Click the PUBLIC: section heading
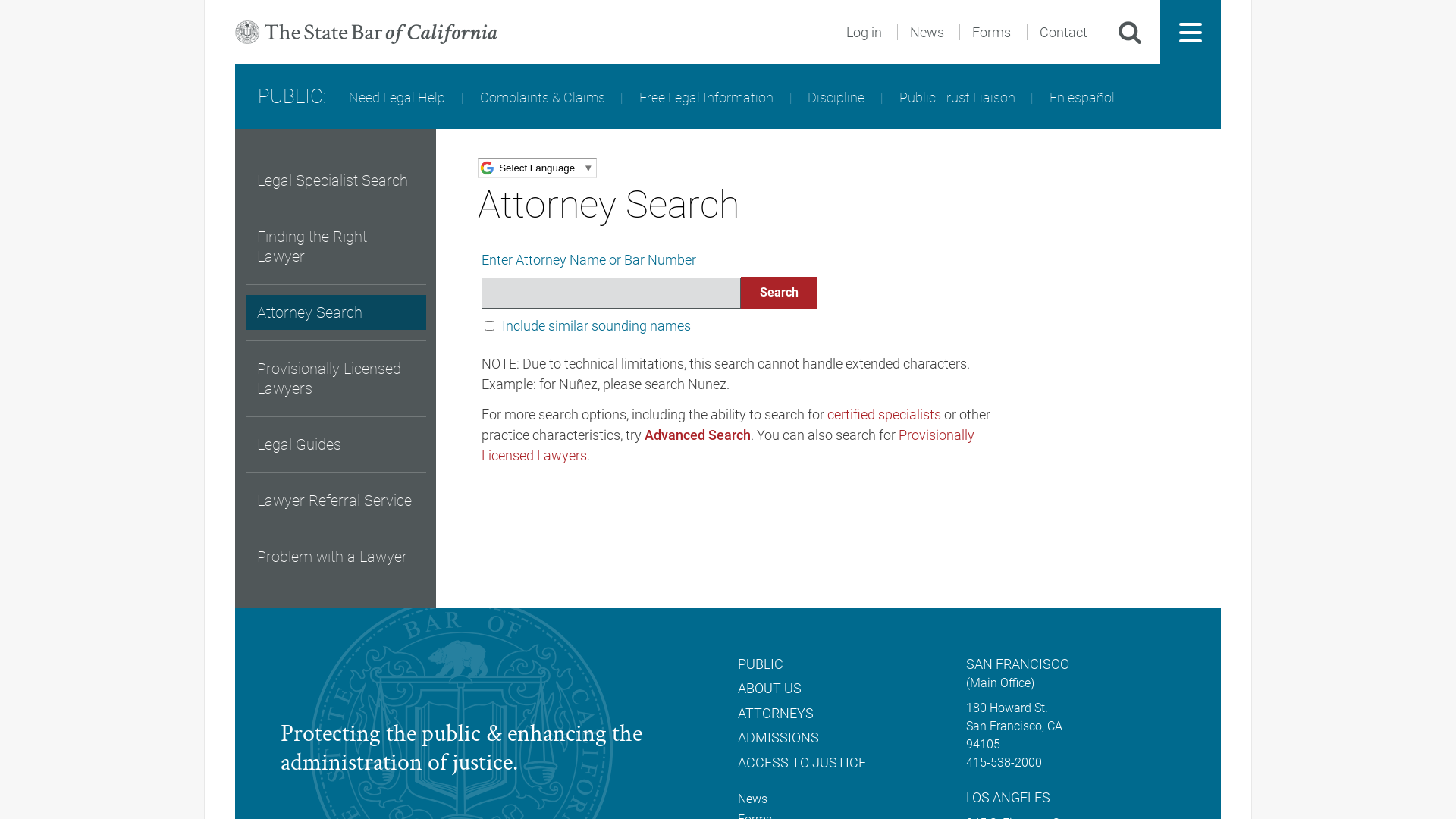The height and width of the screenshot is (819, 1456). tap(292, 96)
